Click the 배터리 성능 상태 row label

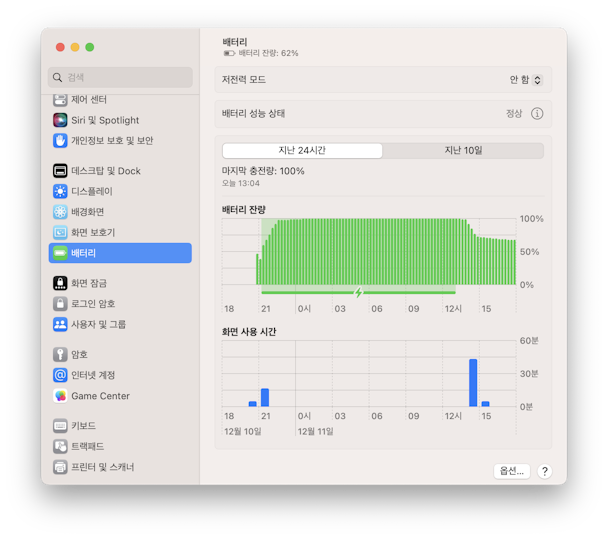(253, 114)
